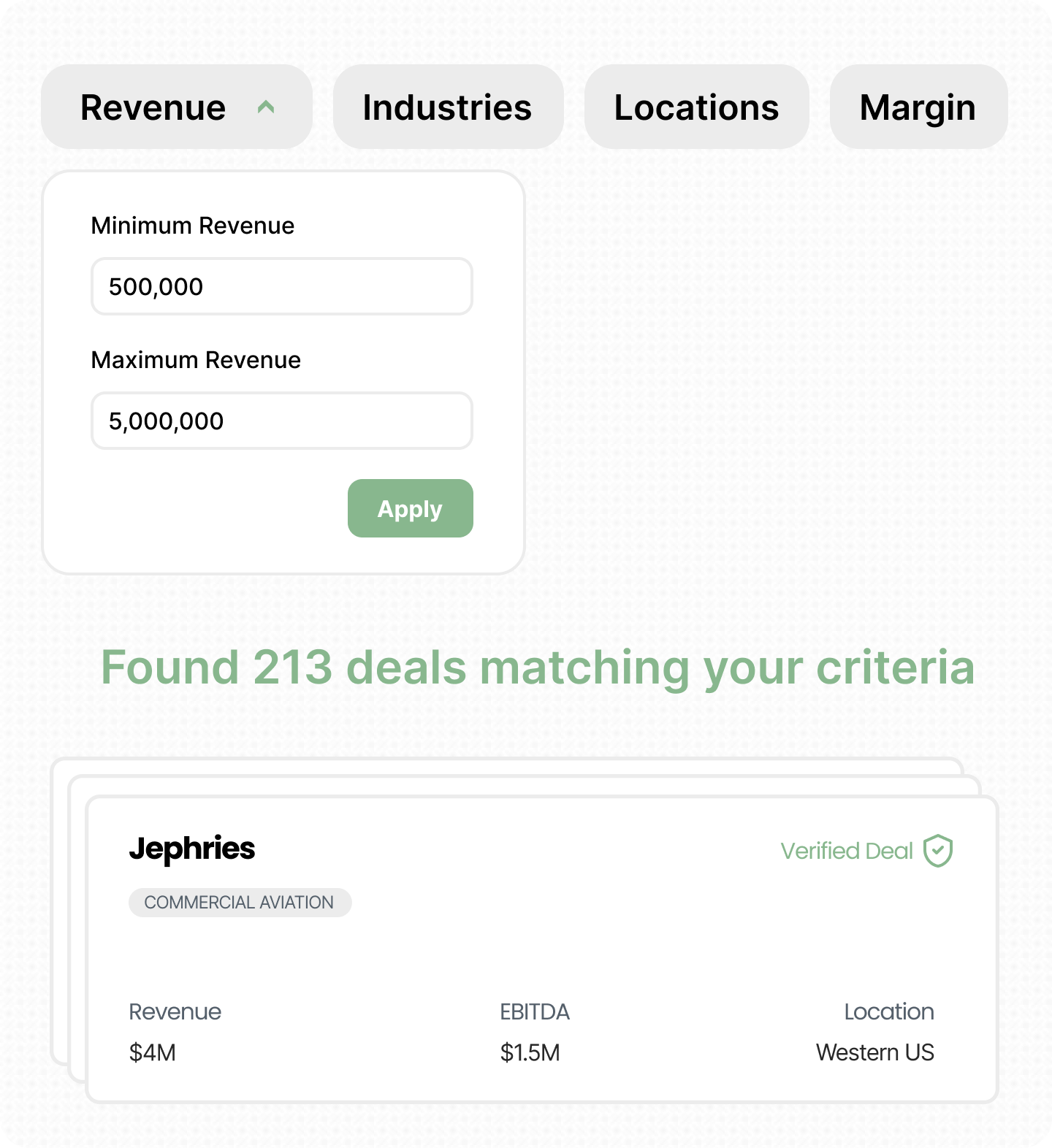The height and width of the screenshot is (1148, 1052).
Task: Click the Found 213 deals results text
Action: tap(539, 667)
